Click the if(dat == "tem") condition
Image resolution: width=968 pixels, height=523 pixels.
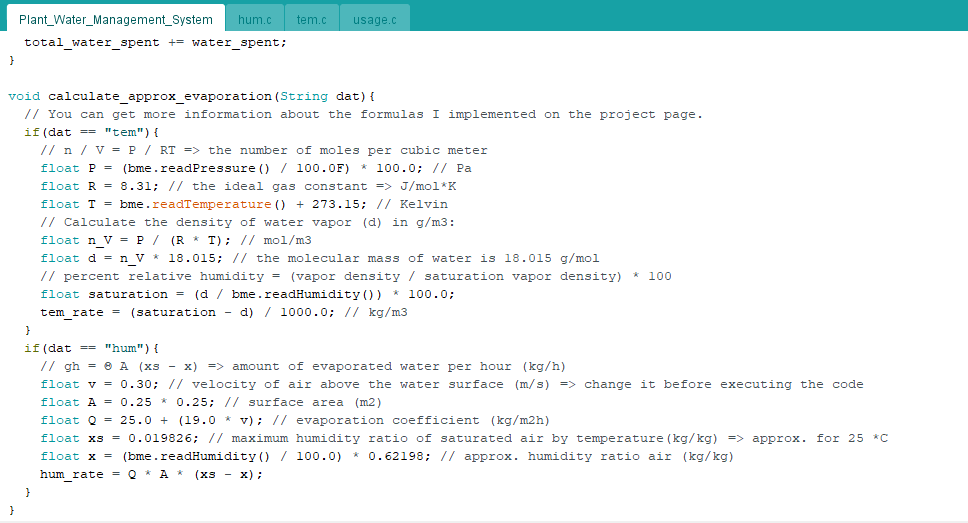click(x=92, y=132)
